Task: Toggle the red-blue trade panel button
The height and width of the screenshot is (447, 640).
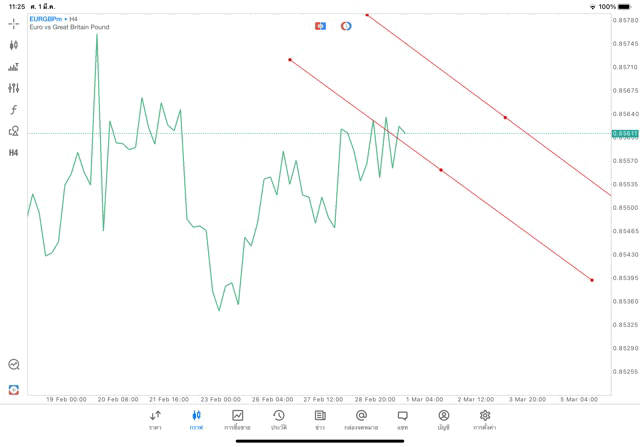Action: [320, 26]
